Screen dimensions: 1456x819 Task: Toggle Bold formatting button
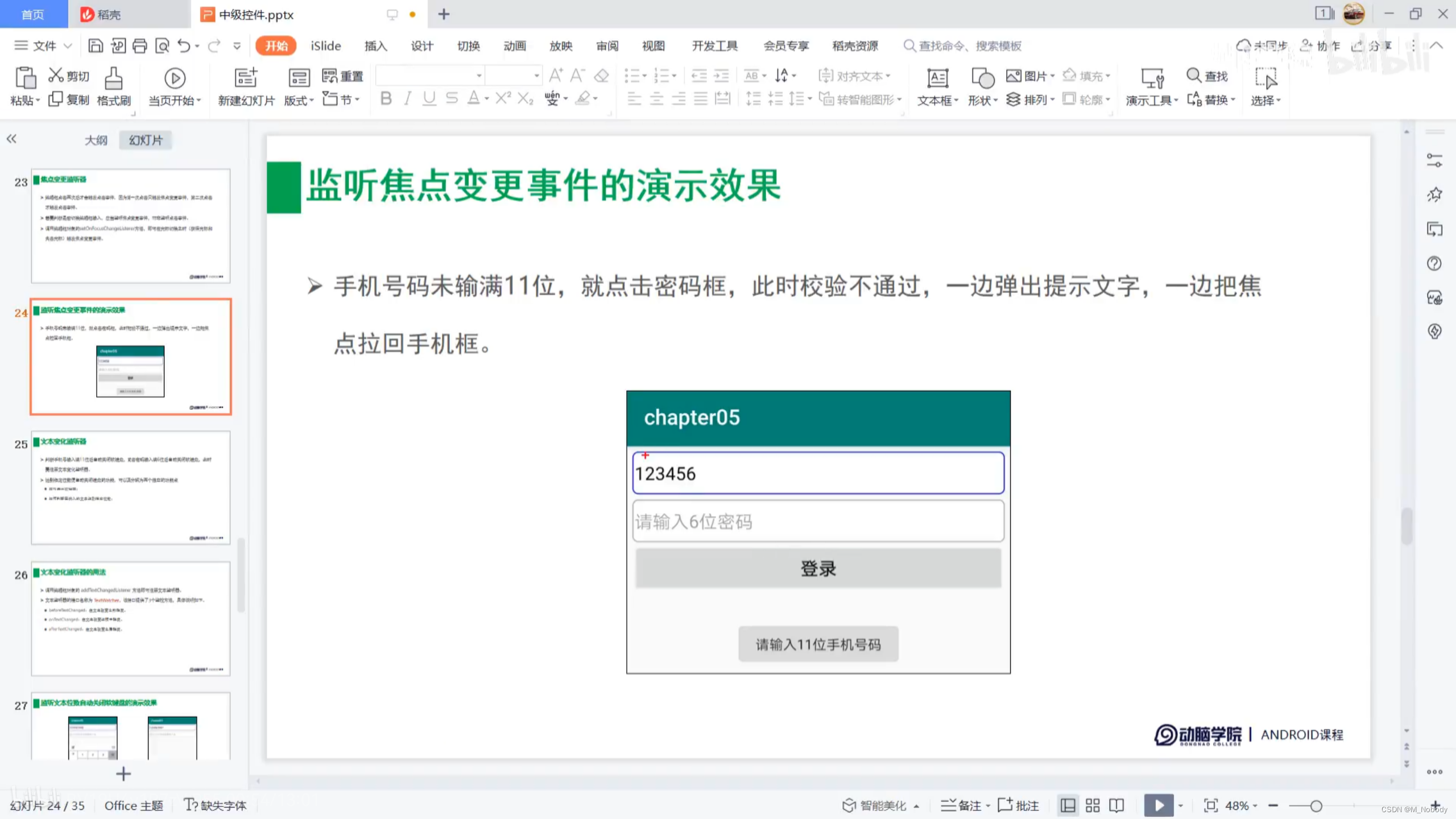(x=386, y=99)
